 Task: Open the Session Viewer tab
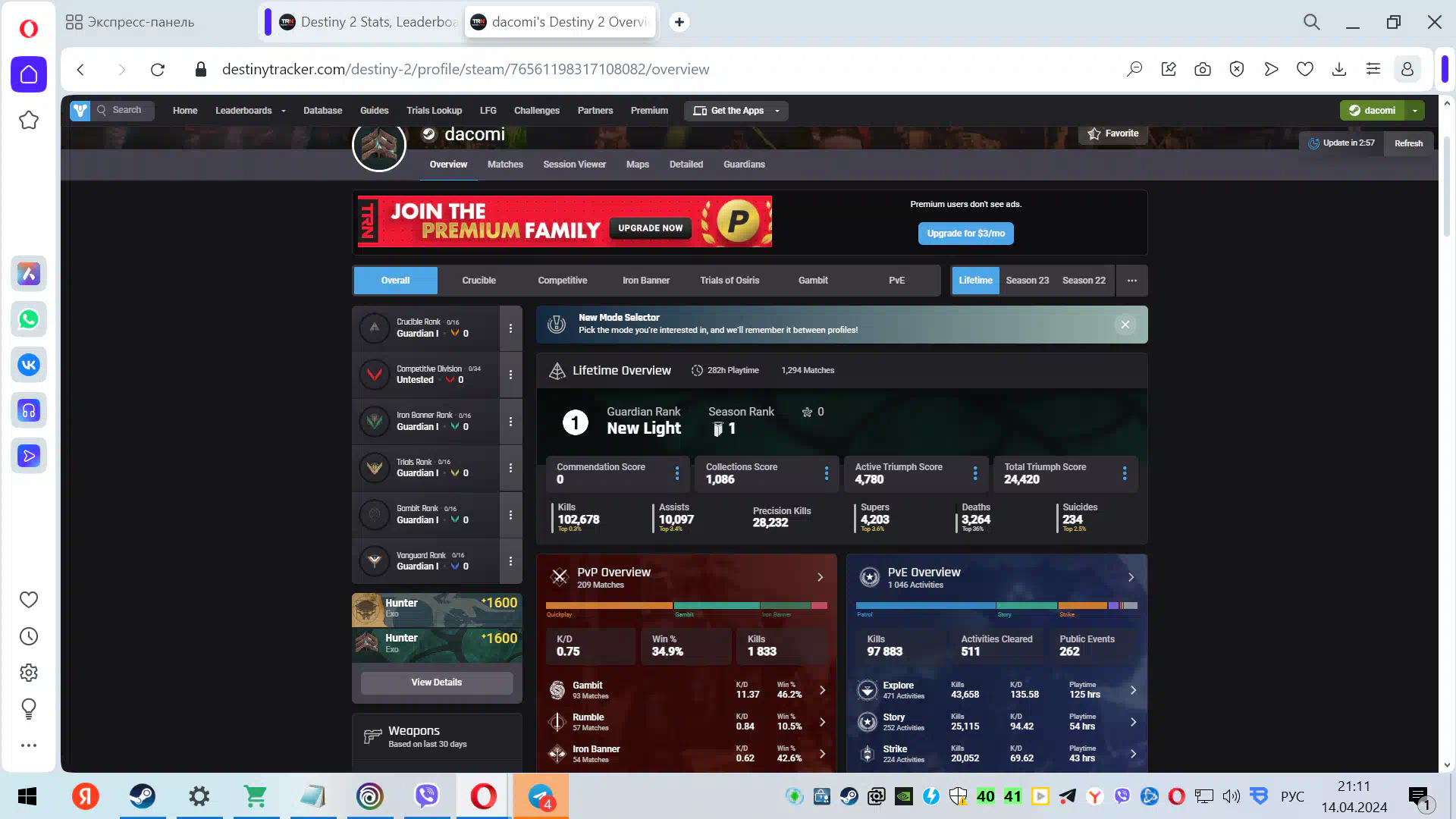574,165
